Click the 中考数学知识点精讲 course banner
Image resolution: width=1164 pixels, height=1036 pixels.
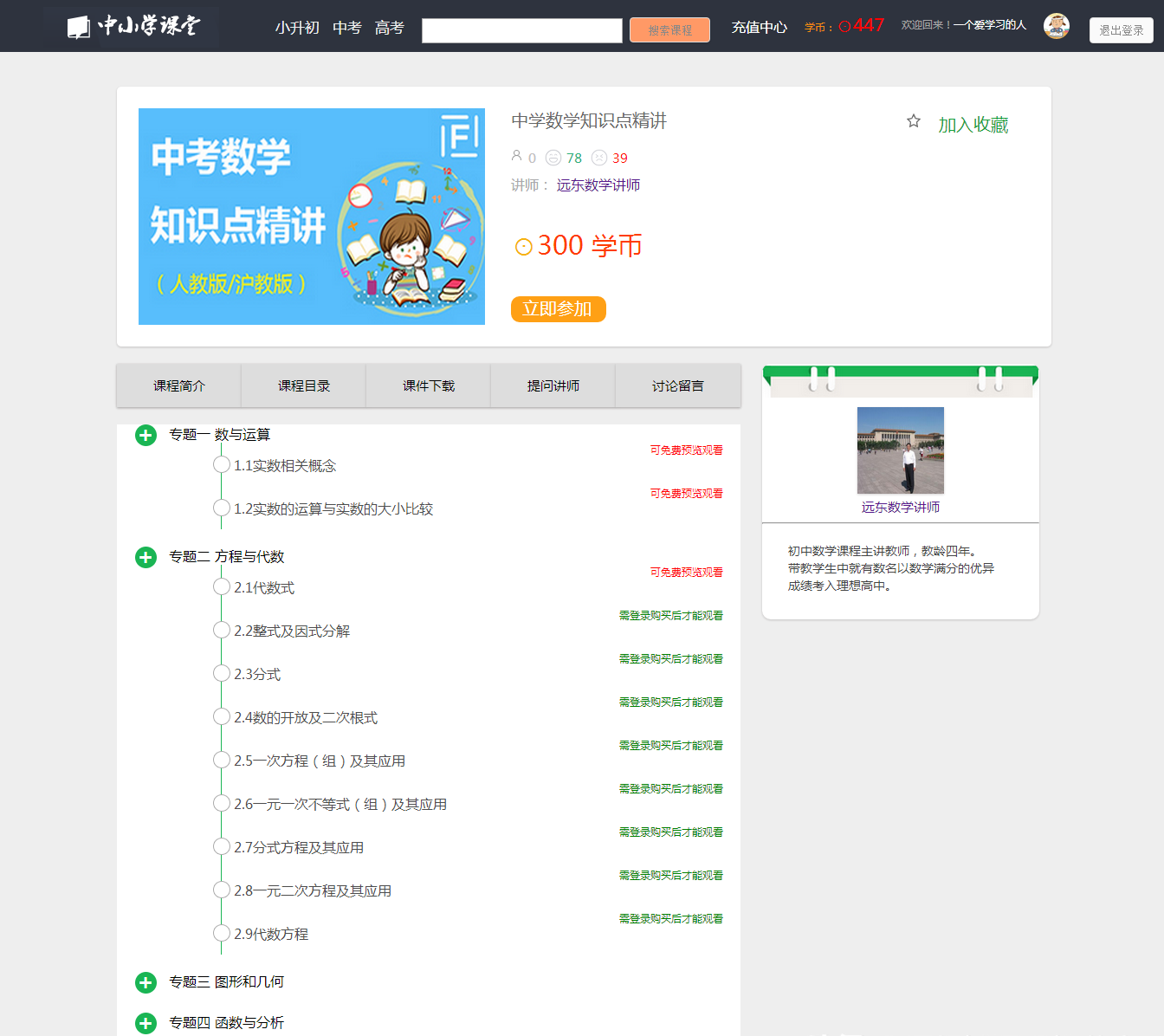pos(312,217)
